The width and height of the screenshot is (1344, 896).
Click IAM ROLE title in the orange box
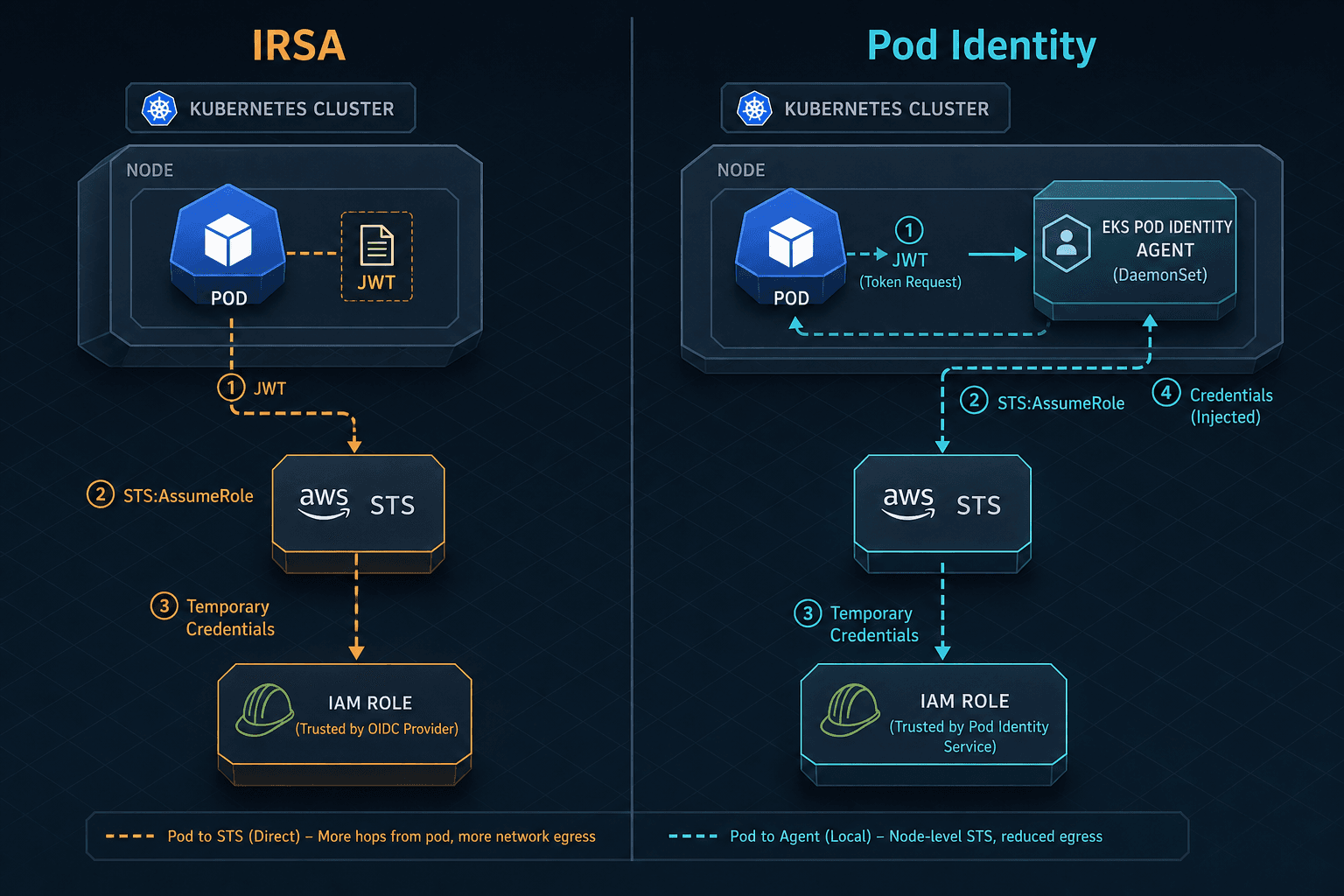370,703
